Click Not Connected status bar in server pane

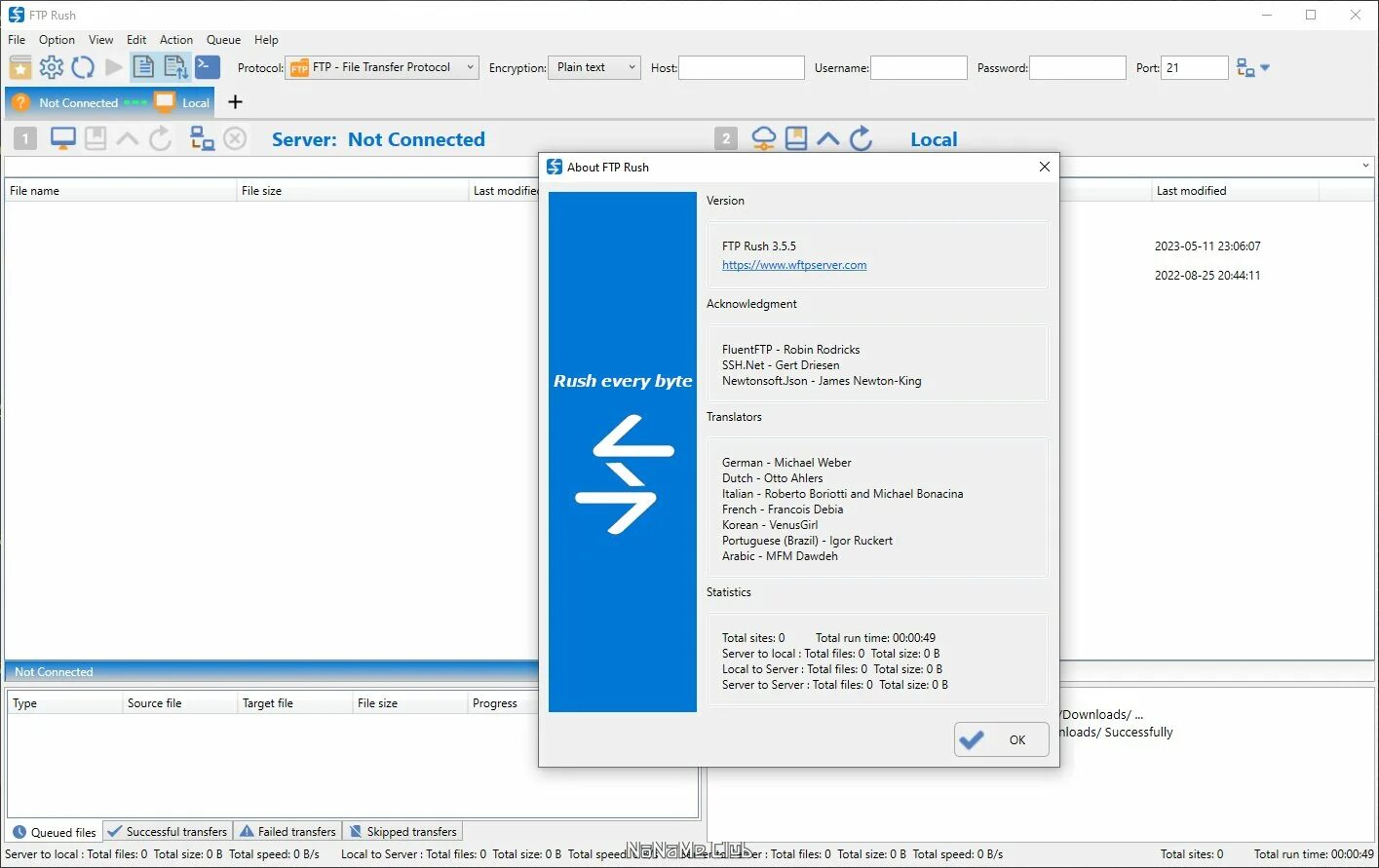[272, 672]
